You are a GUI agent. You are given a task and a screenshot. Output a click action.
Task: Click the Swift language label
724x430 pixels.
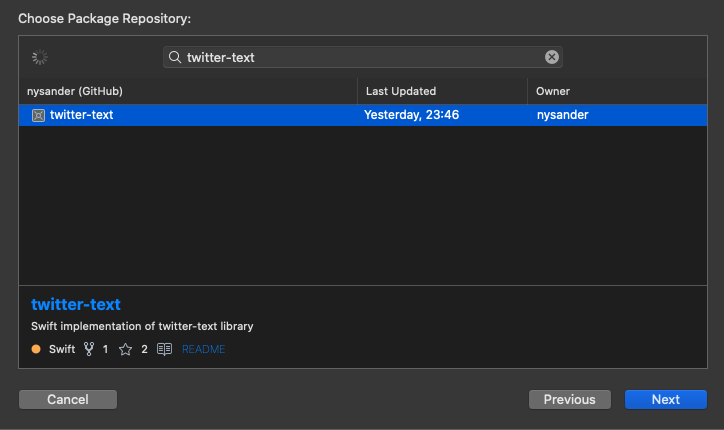62,349
